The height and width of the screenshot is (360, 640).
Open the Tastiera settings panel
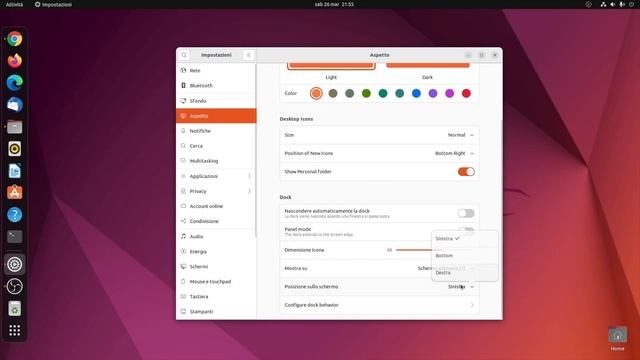point(216,297)
